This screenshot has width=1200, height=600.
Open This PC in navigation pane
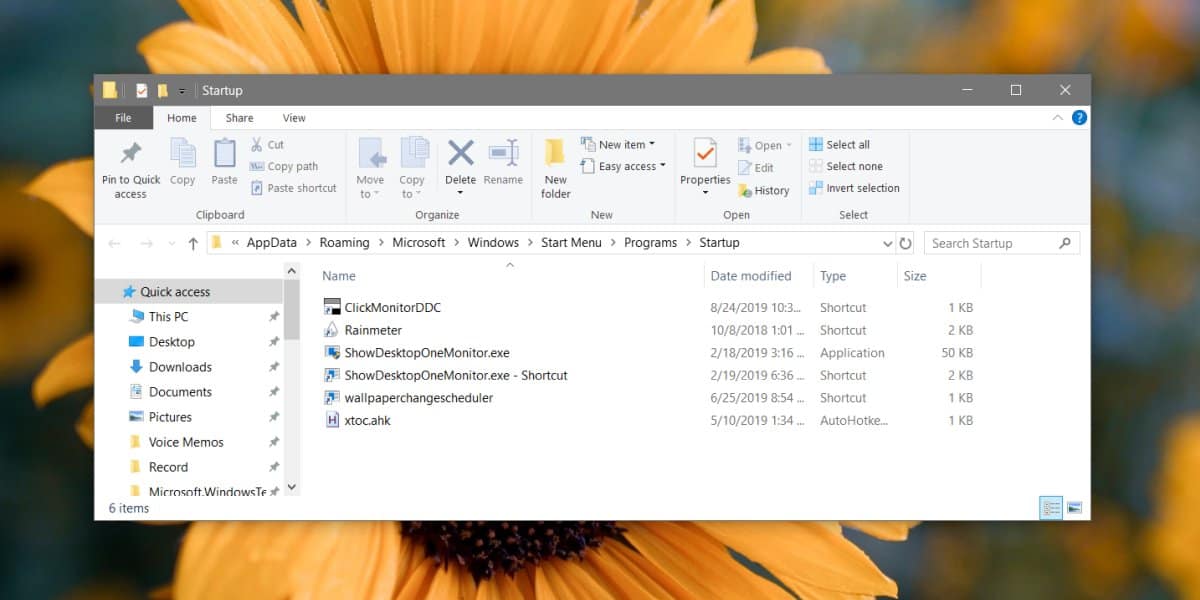(x=168, y=317)
